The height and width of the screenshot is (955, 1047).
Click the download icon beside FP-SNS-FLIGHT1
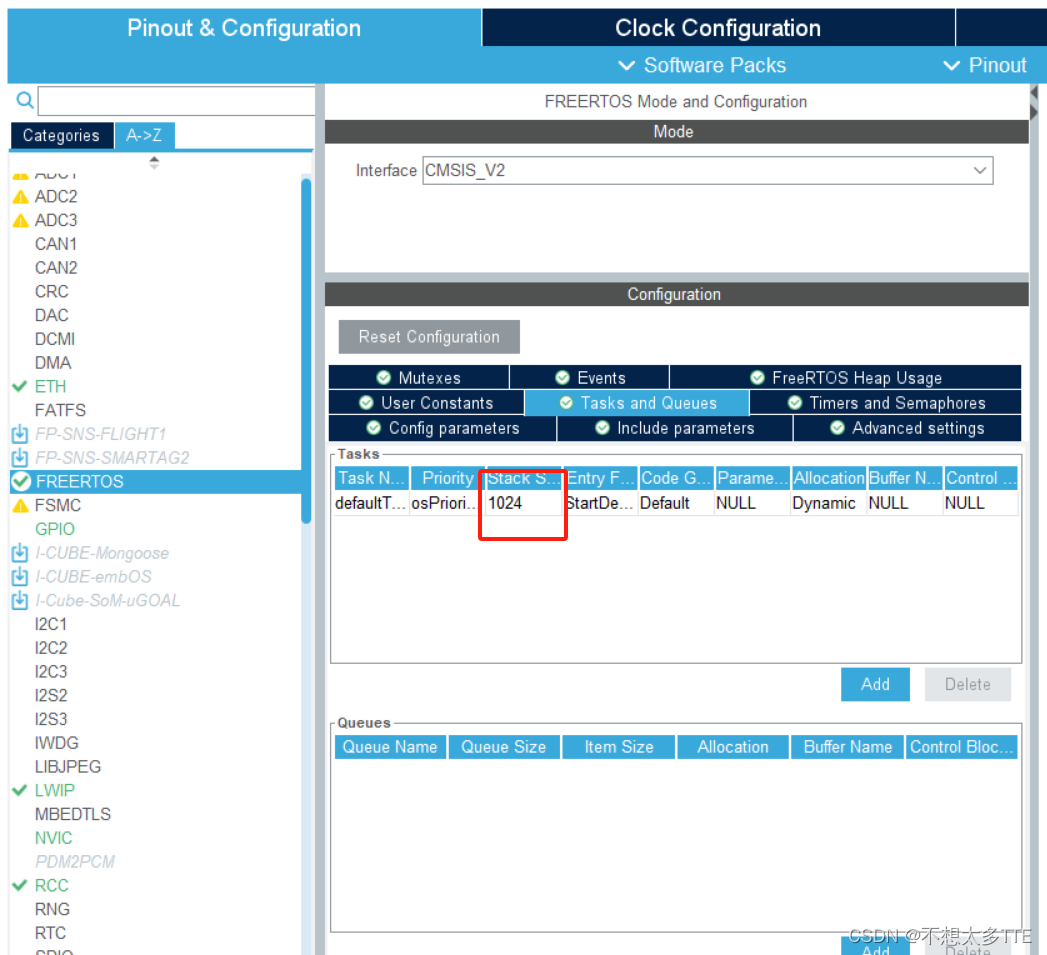pos(20,434)
